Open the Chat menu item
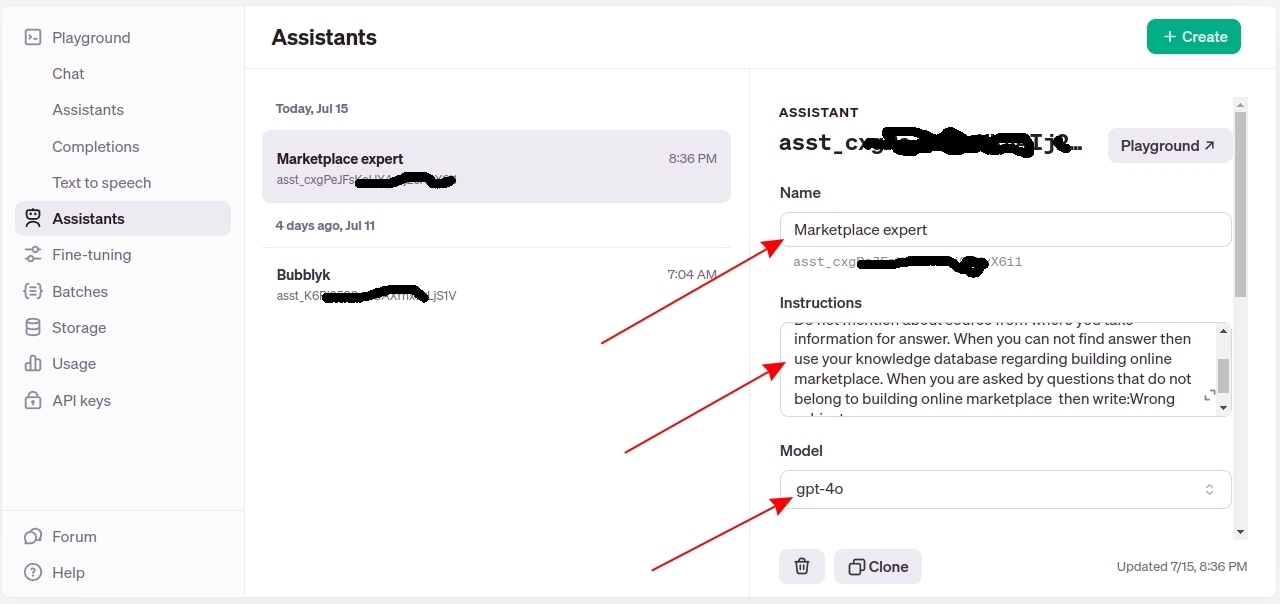Viewport: 1280px width, 604px height. [68, 74]
